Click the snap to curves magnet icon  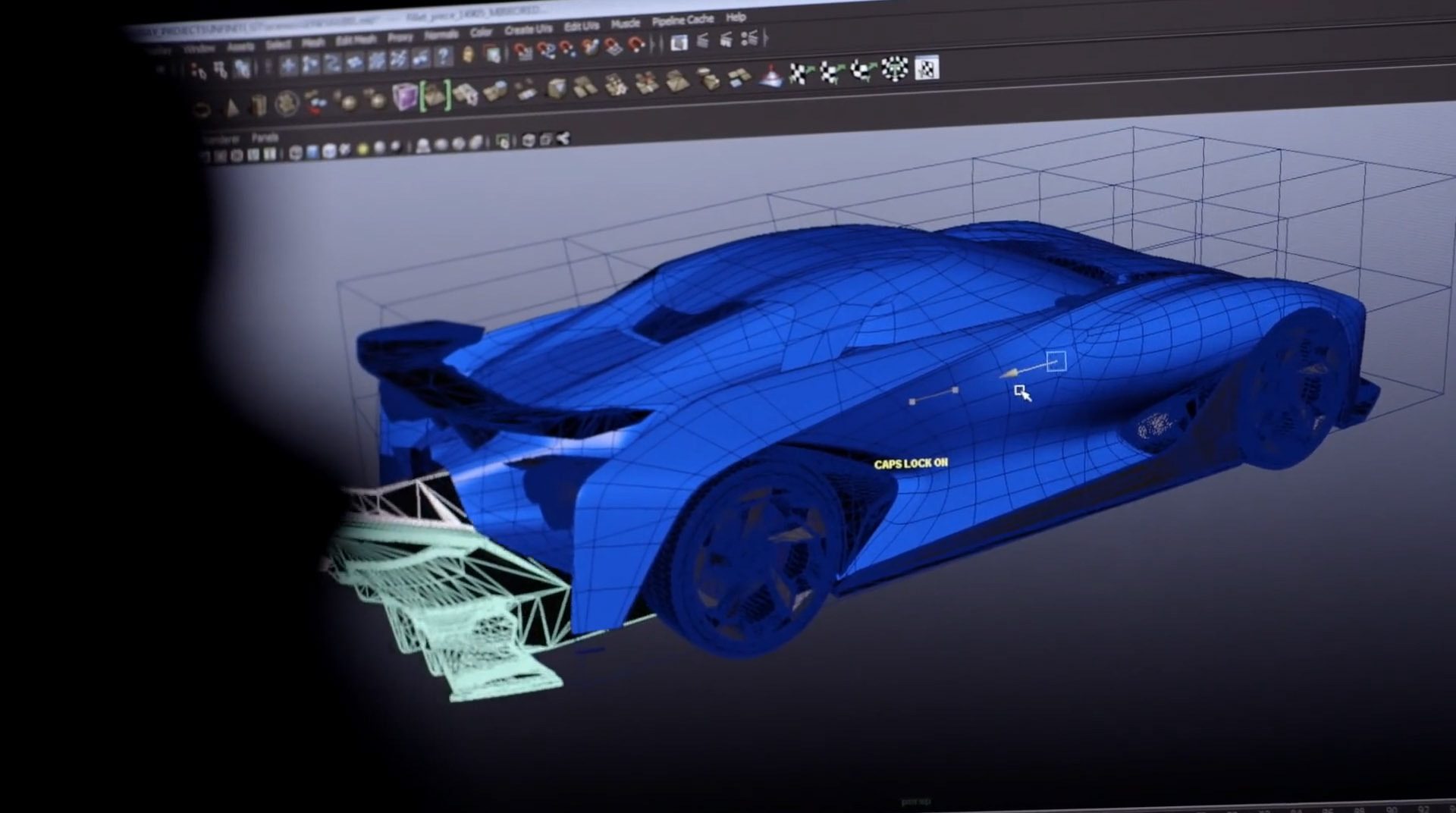coord(546,50)
